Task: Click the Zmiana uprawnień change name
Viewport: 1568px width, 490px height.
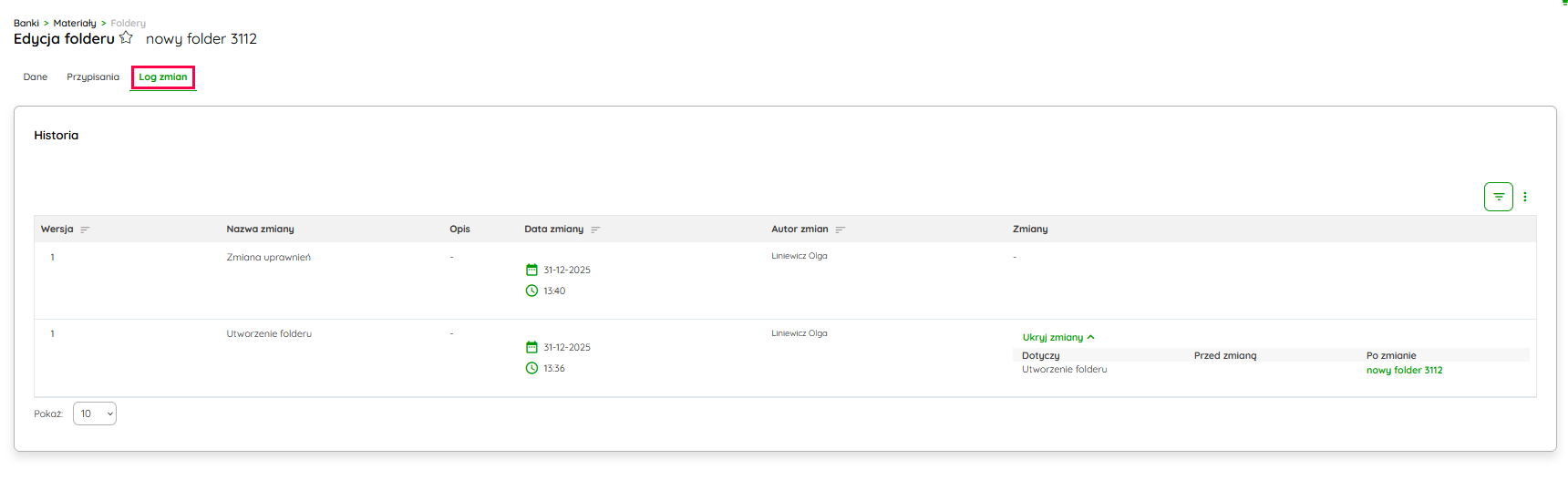Action: tap(268, 257)
